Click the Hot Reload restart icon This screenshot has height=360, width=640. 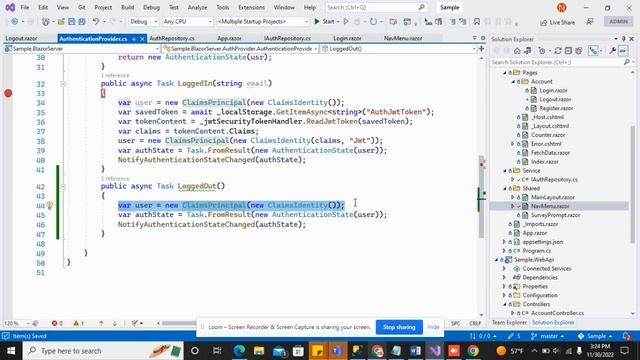373,22
